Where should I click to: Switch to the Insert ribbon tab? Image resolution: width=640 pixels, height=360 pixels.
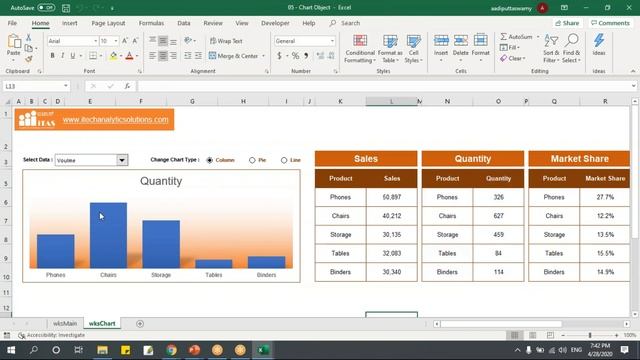[69, 23]
